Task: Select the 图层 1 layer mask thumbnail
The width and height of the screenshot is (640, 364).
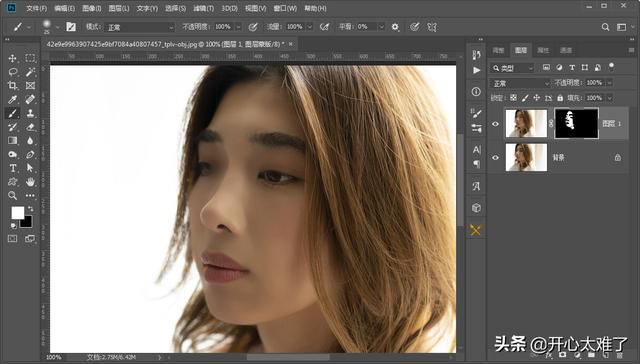Action: tap(576, 124)
